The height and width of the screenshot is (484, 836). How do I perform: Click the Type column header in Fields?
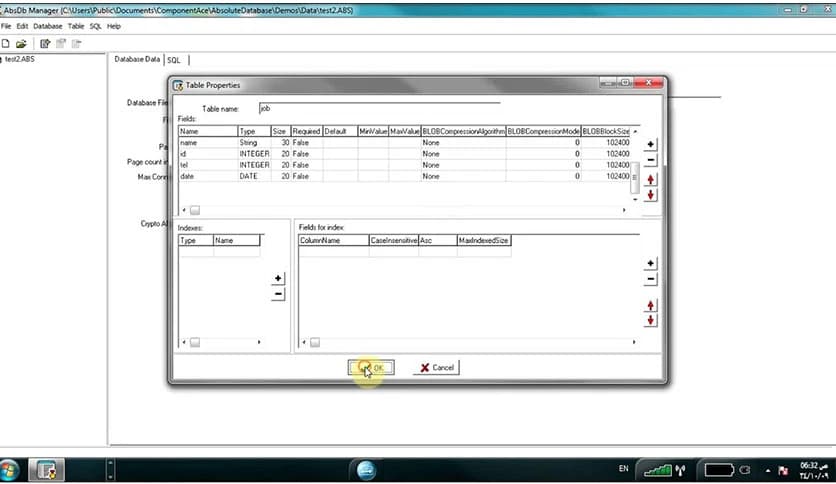(254, 131)
